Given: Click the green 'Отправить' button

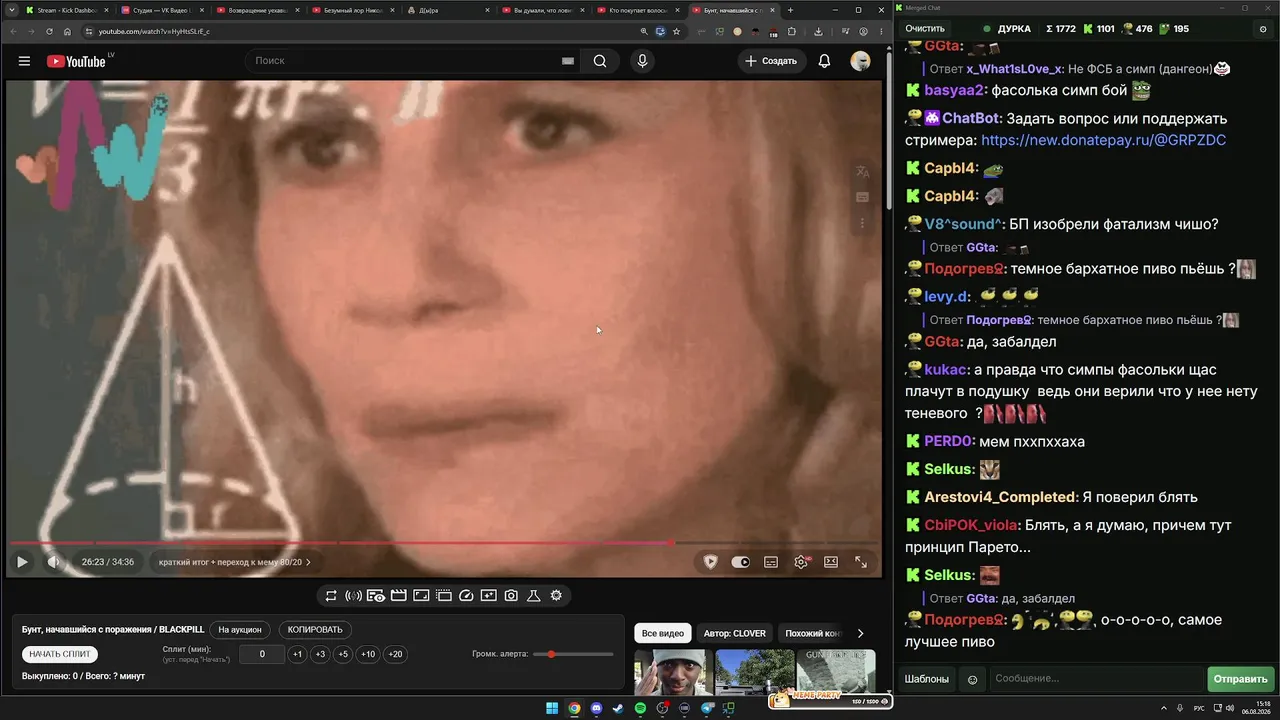Looking at the screenshot, I should click(x=1240, y=679).
